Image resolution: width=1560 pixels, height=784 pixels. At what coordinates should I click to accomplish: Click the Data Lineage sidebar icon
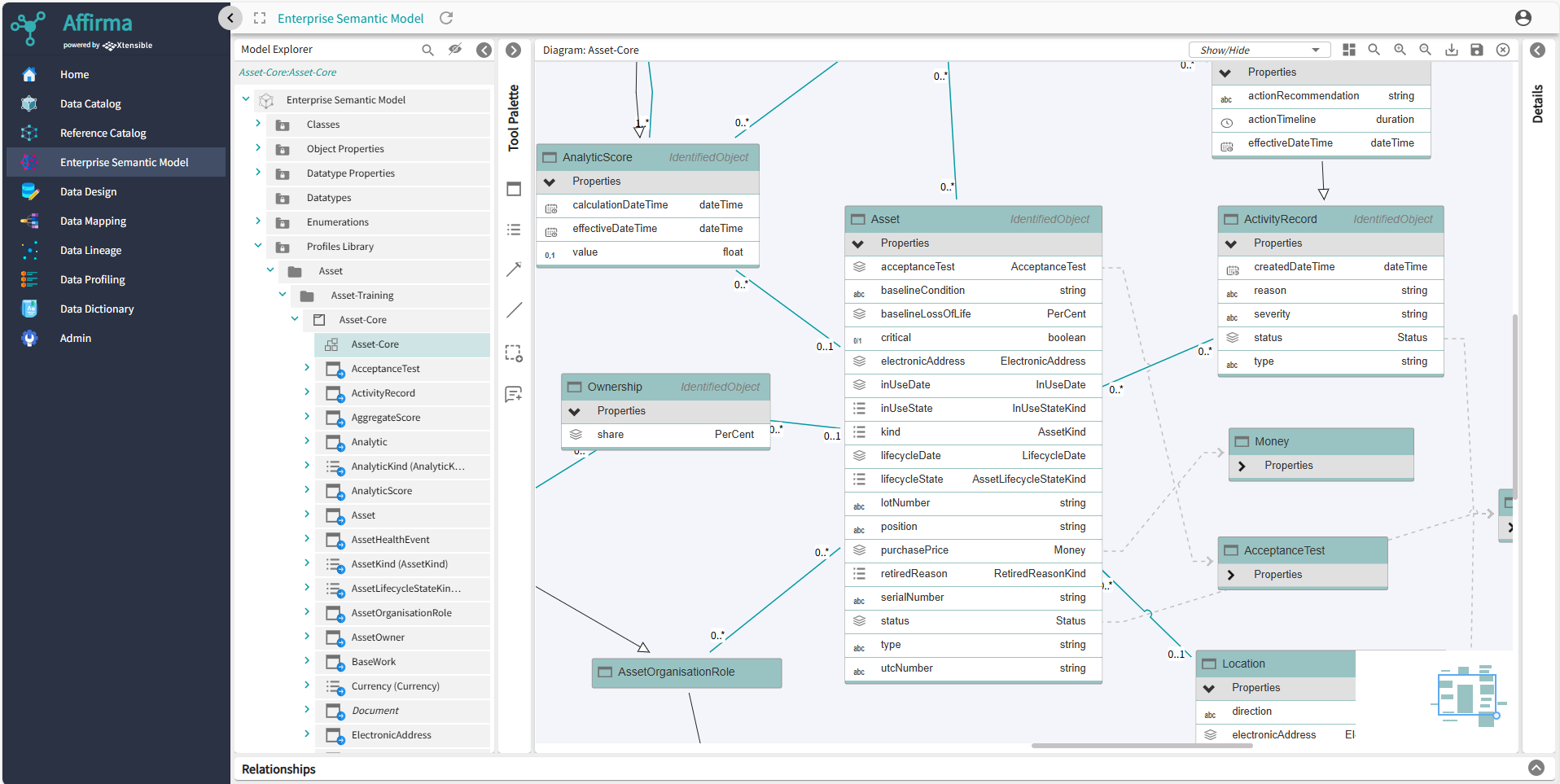tap(29, 250)
